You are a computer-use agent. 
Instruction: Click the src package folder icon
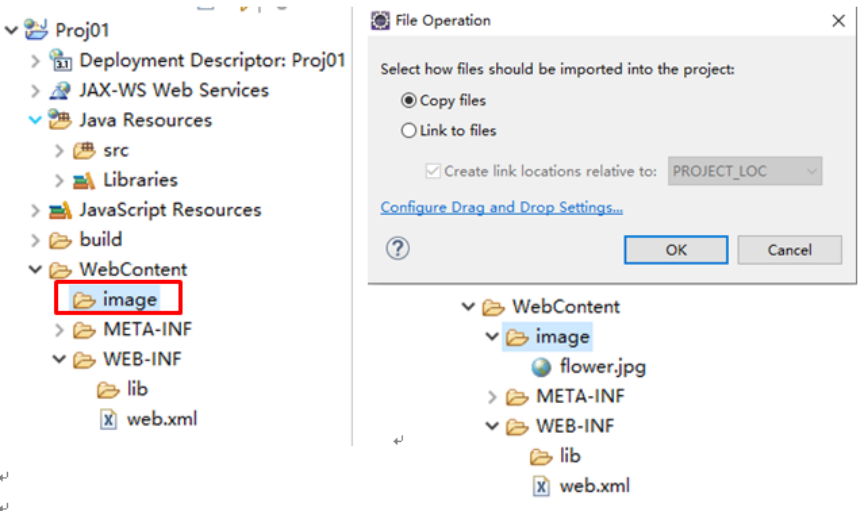84,150
